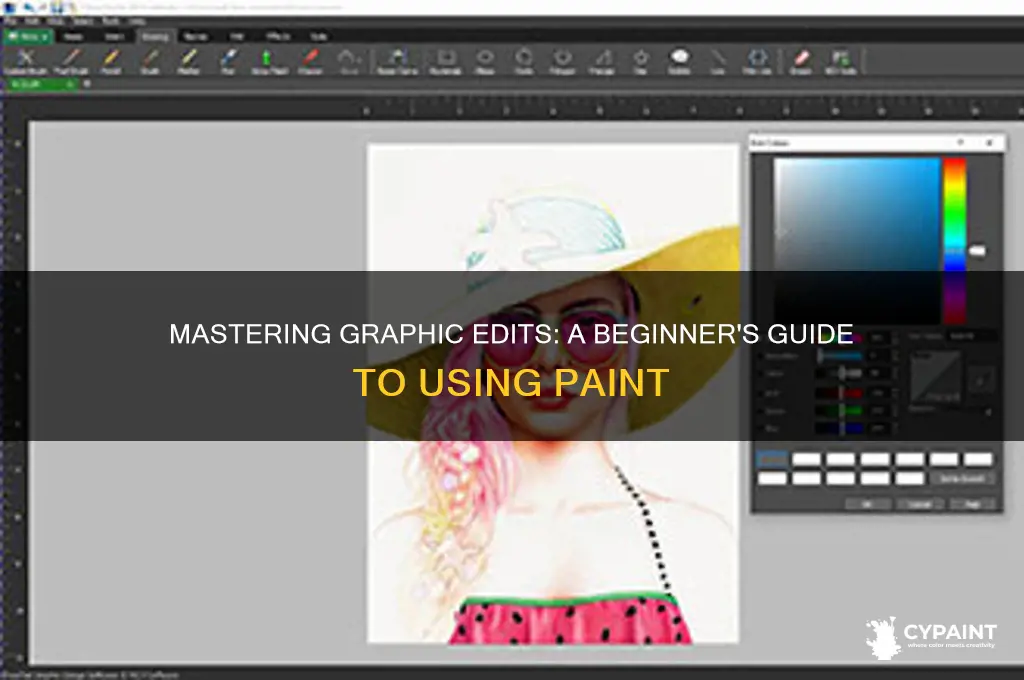Switch to the Raster ribbon tab
The width and height of the screenshot is (1024, 680).
[196, 37]
